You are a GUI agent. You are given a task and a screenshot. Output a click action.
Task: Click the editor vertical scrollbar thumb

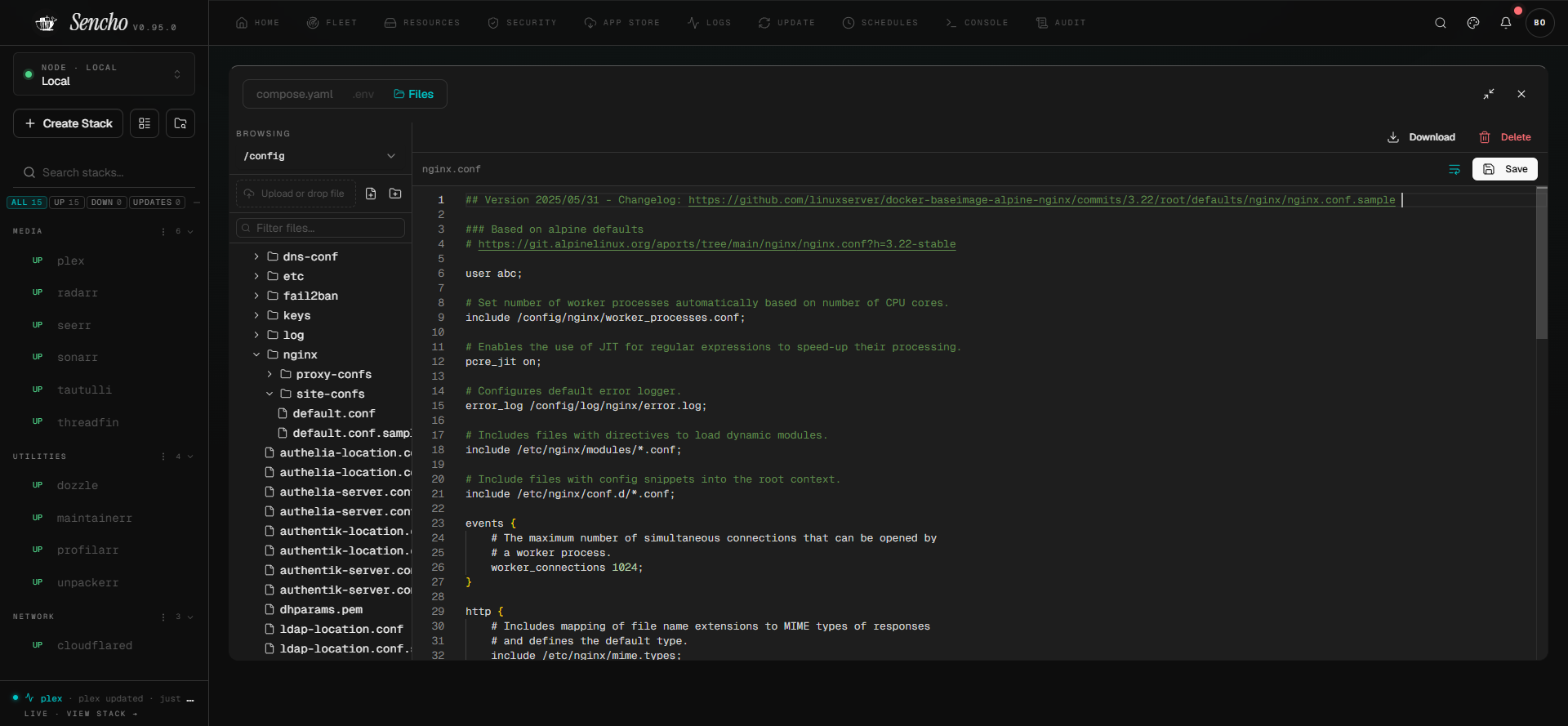pyautogui.click(x=1542, y=263)
